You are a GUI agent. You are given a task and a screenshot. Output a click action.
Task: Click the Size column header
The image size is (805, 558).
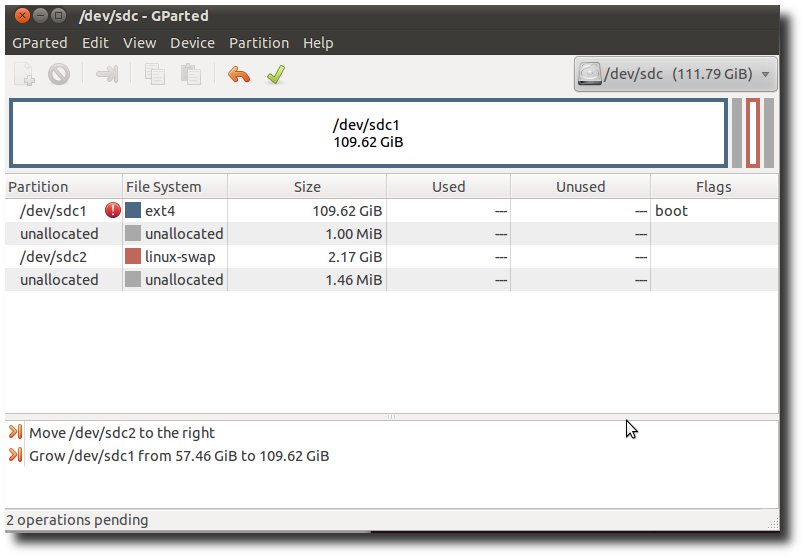point(307,186)
